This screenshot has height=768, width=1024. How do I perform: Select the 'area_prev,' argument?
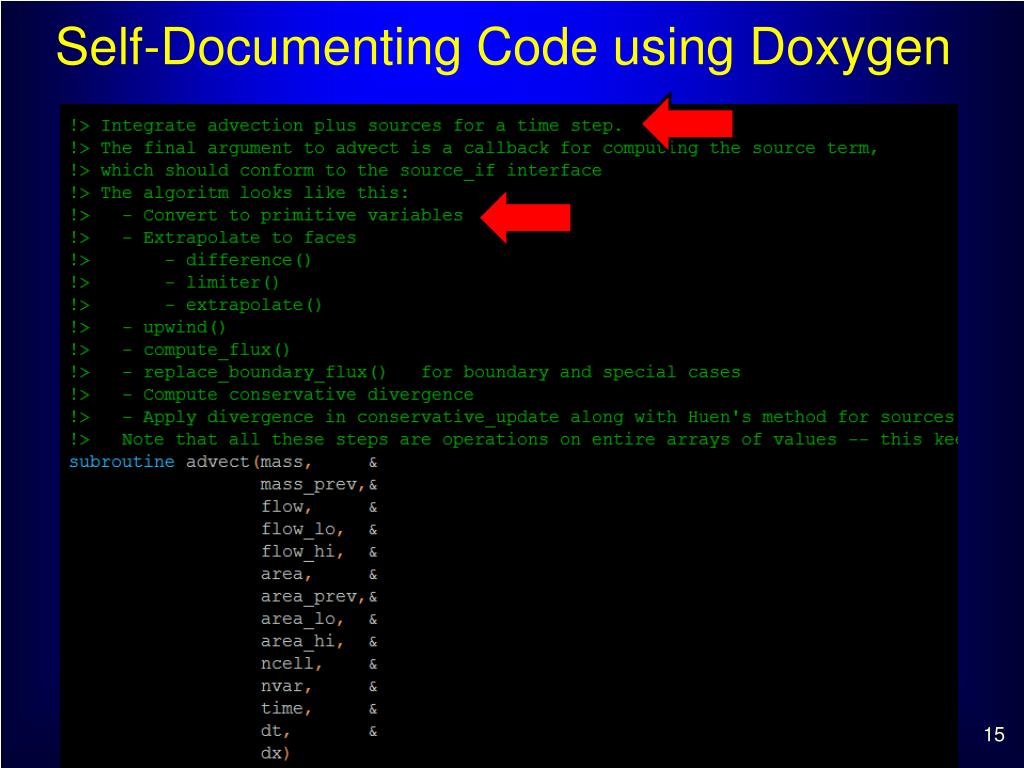(x=312, y=597)
